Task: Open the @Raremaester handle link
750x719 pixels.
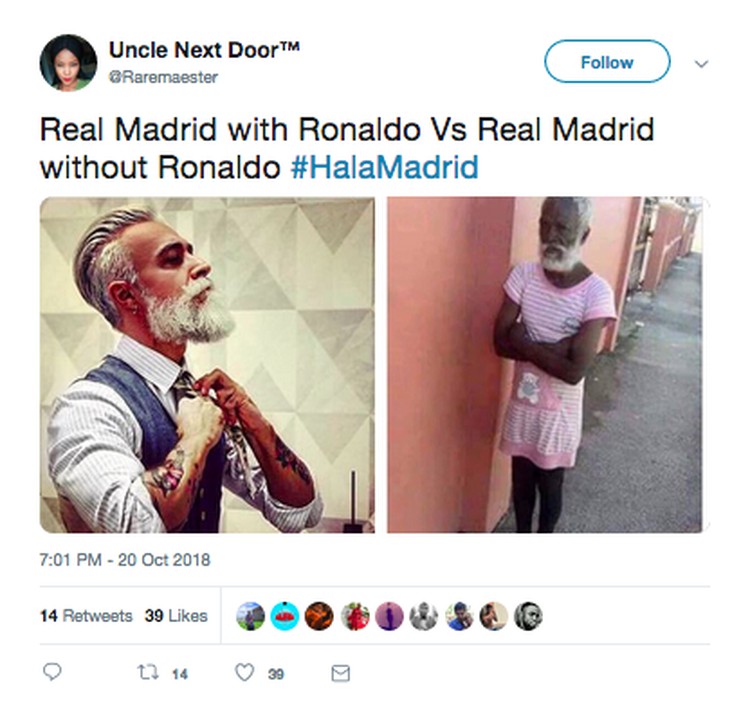Action: [163, 77]
